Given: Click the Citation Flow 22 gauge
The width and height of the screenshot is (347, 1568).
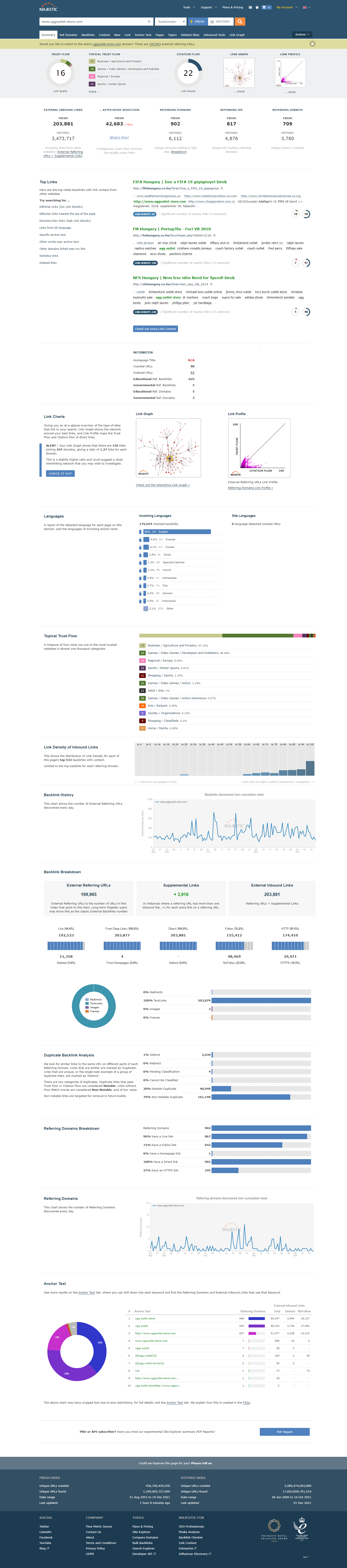Looking at the screenshot, I should point(188,73).
